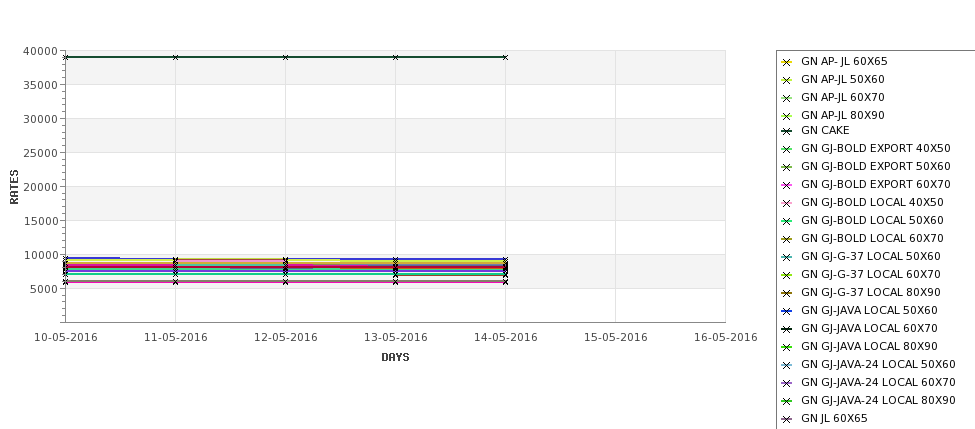The width and height of the screenshot is (975, 429).
Task: Click GN GJ-BOLD EXPORT 60X70 legend marker
Action: coord(786,185)
